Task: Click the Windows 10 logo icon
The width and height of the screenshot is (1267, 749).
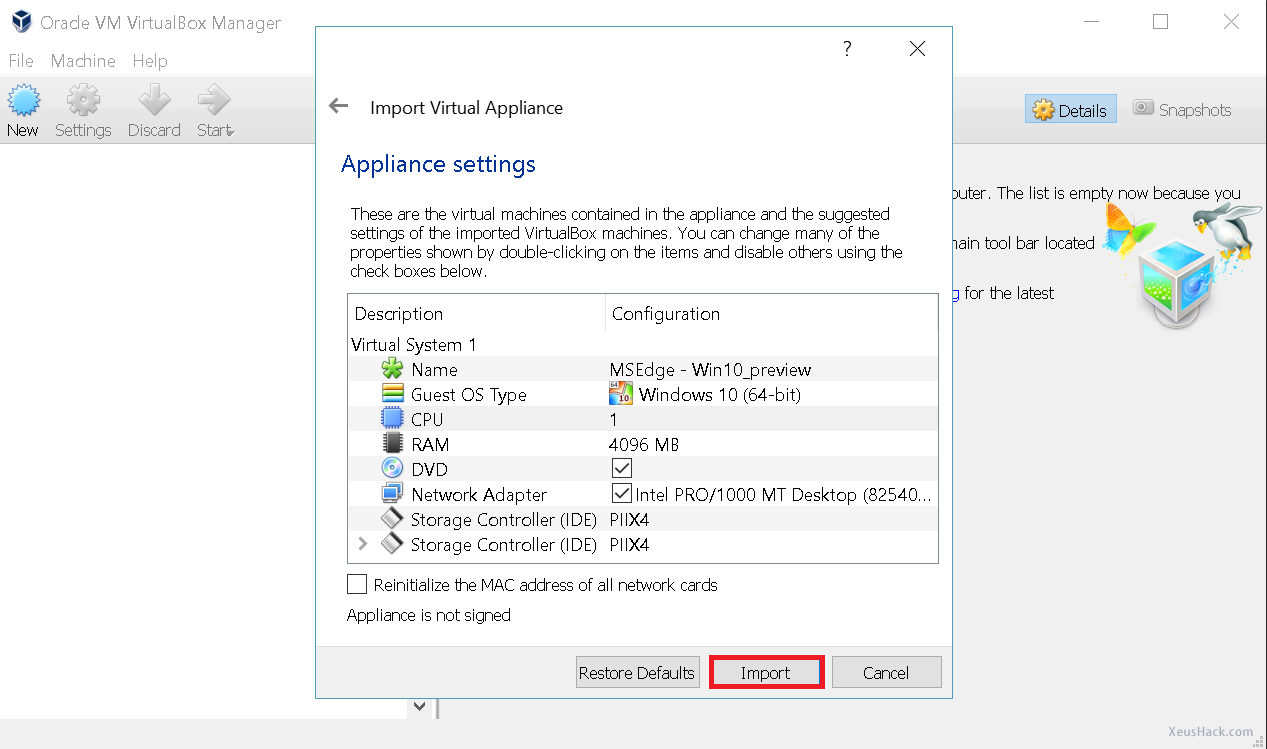Action: 620,393
